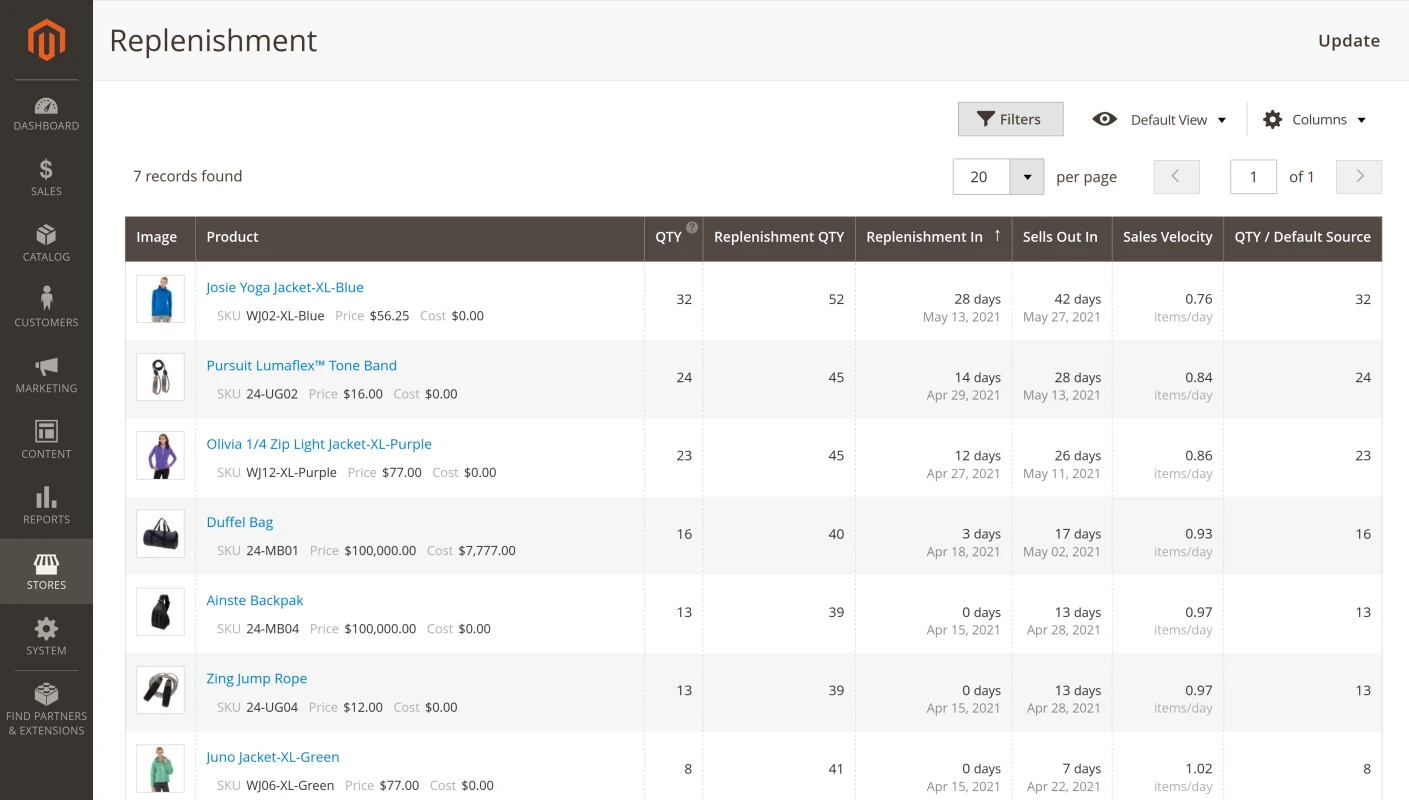
Task: Click the Filters button
Action: pyautogui.click(x=1010, y=120)
